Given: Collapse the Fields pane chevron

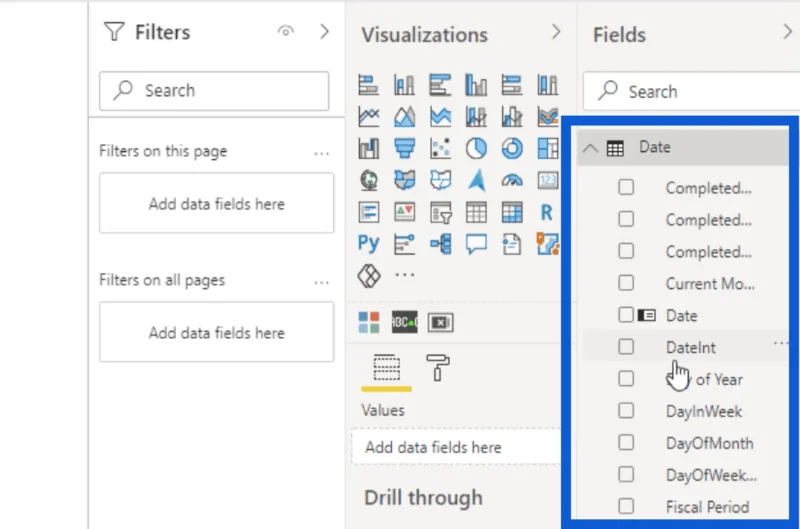Looking at the screenshot, I should tap(787, 32).
